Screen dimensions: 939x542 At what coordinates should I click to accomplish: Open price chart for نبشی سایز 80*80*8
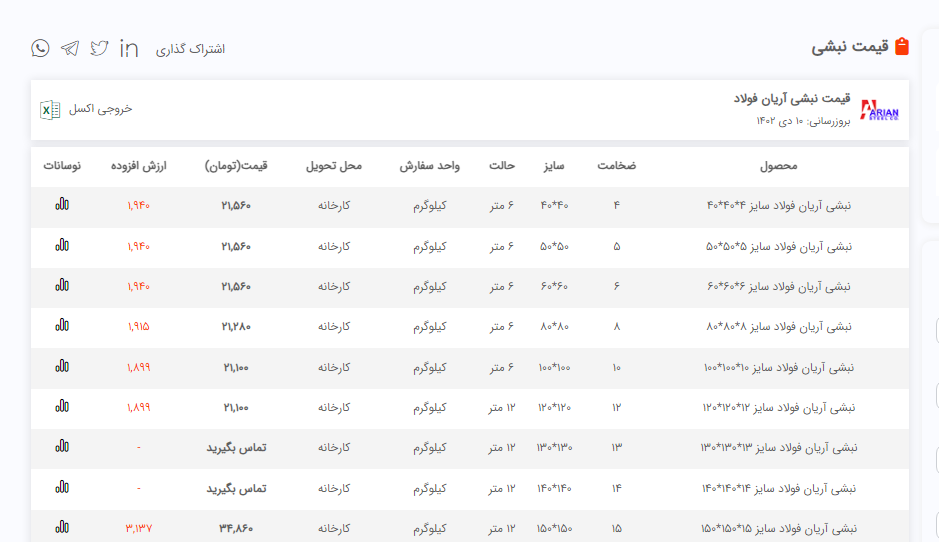(62, 326)
